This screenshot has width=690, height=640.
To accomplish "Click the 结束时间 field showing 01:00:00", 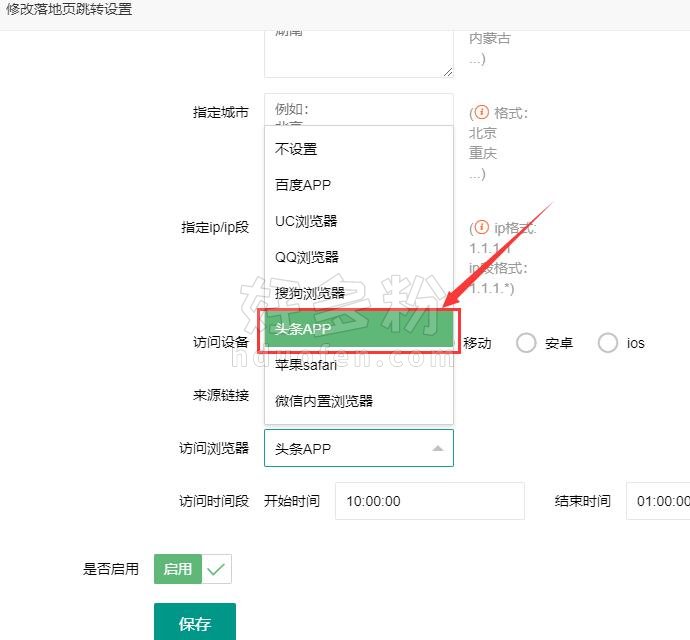I will click(658, 501).
